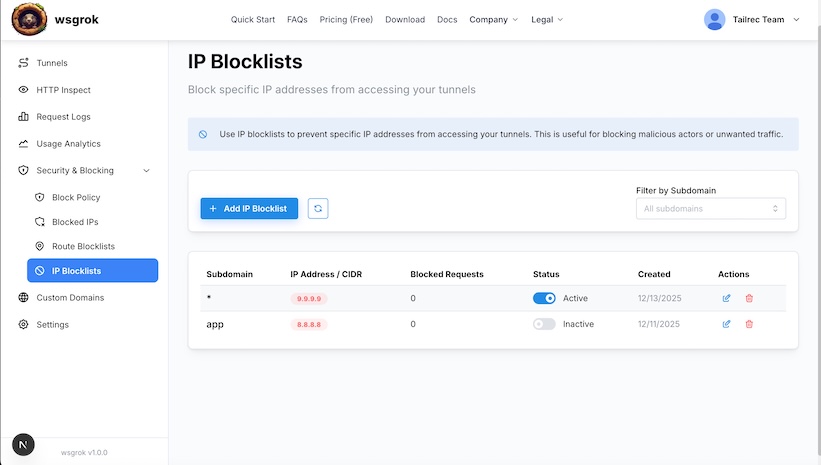Click the Custom Domains globe icon
Image resolution: width=821 pixels, height=465 pixels.
[x=24, y=297]
